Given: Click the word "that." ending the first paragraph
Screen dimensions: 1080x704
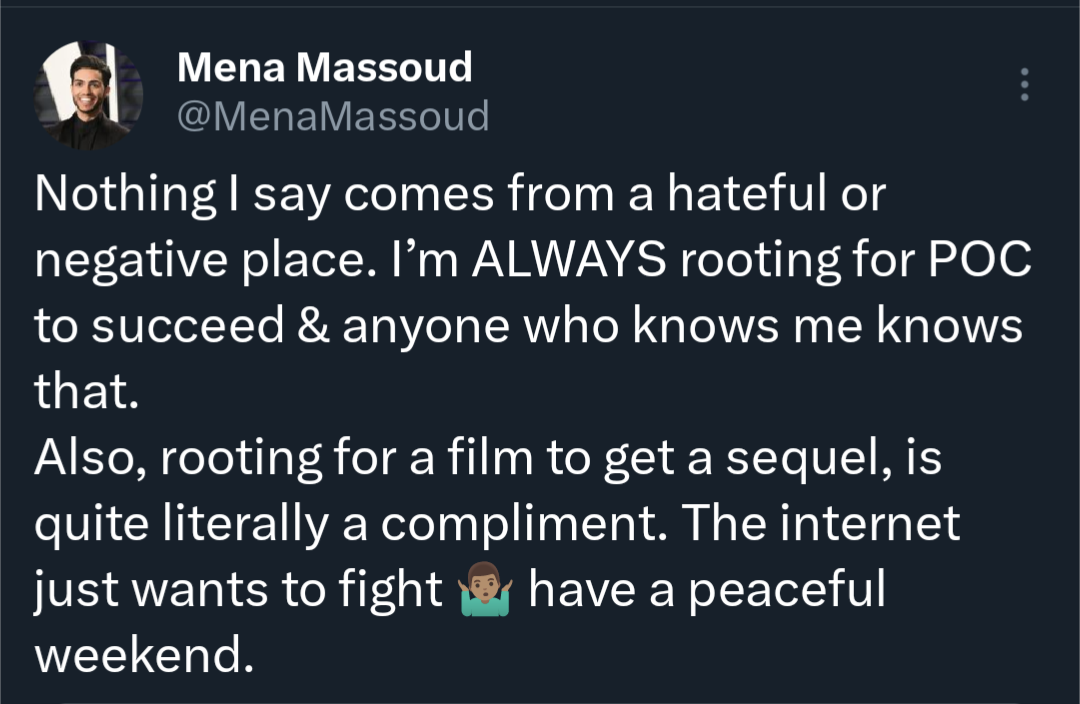Looking at the screenshot, I should tap(85, 394).
